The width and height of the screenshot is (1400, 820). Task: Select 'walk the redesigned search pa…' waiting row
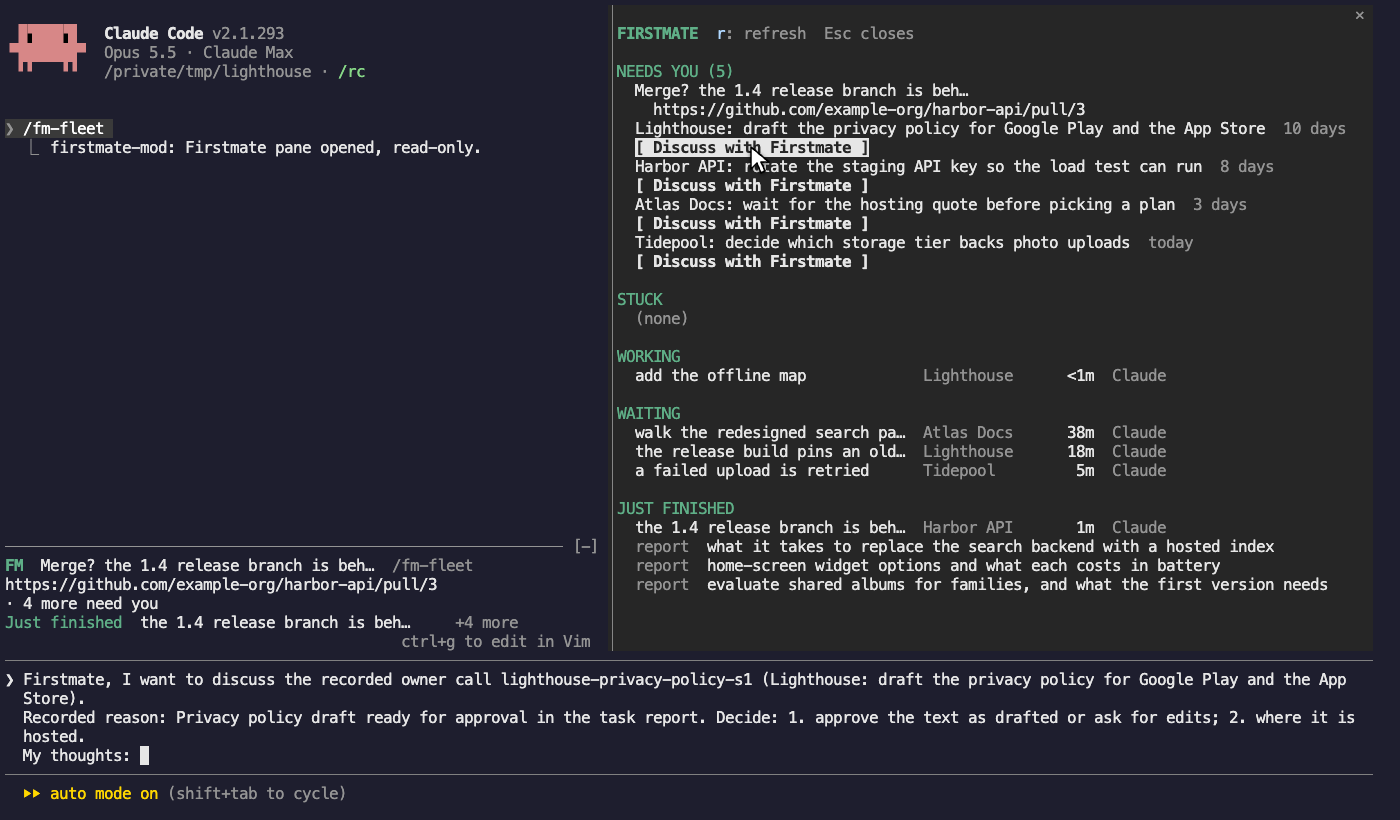(900, 432)
